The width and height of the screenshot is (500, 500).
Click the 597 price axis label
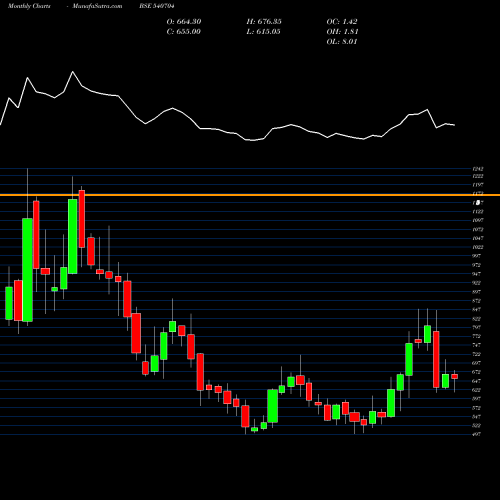click(477, 399)
